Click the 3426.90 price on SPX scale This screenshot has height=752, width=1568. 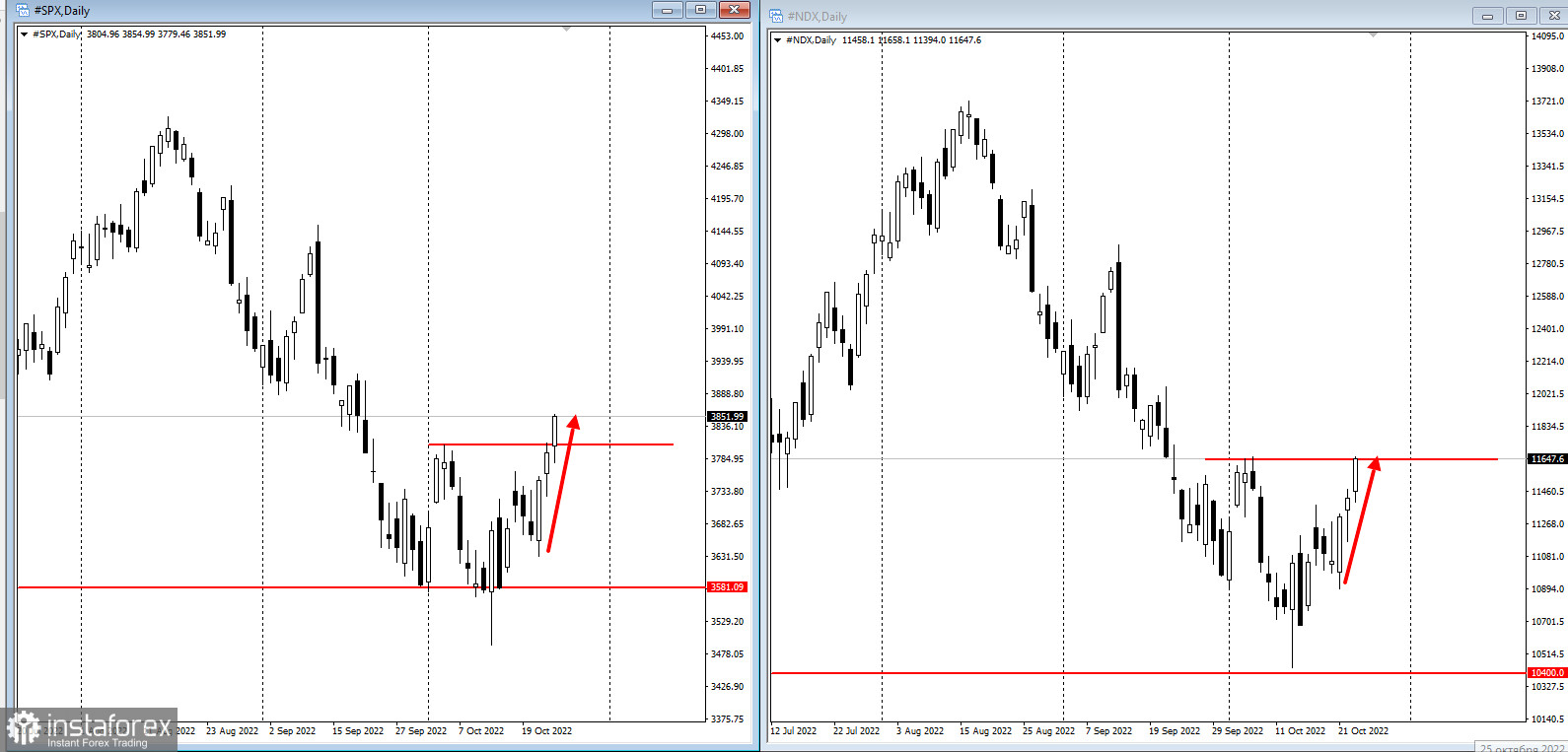[x=727, y=687]
